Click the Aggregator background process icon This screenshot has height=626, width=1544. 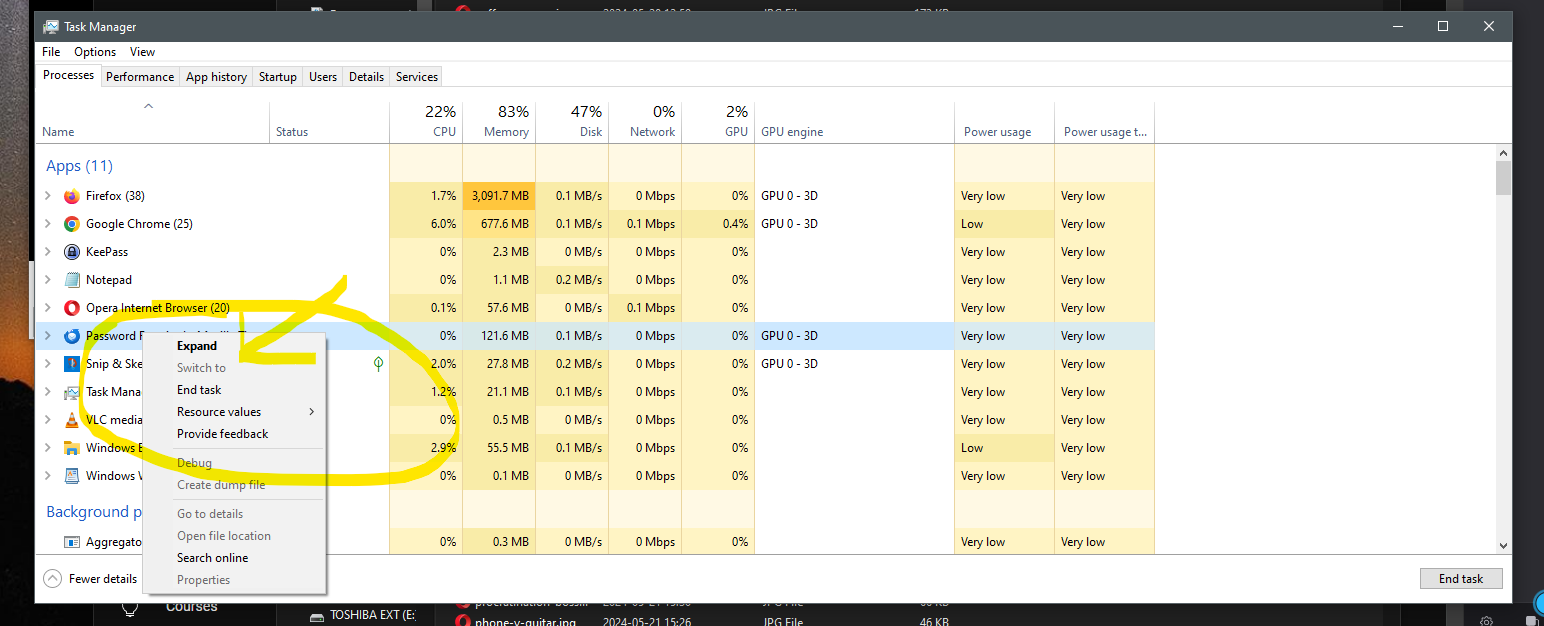click(71, 542)
